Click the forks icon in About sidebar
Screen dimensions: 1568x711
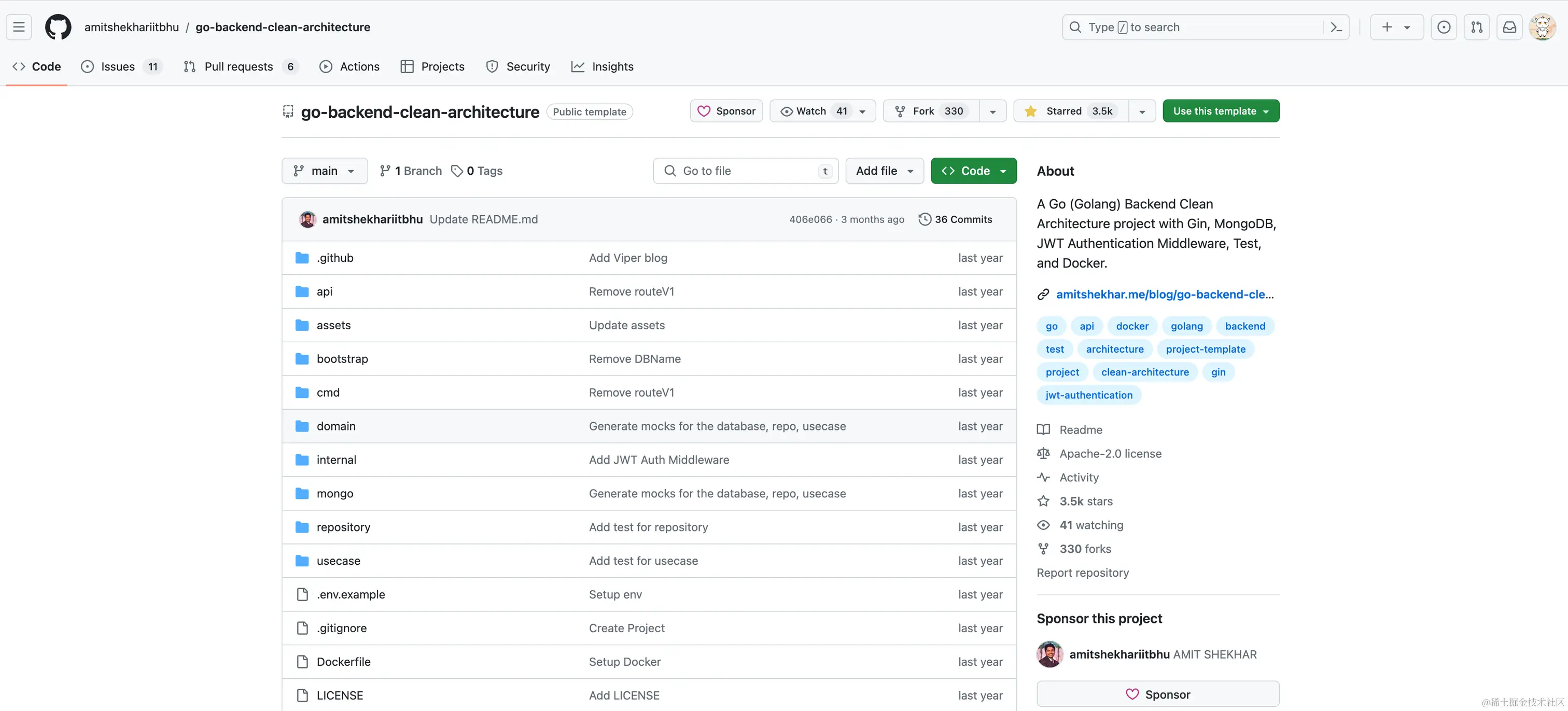click(x=1043, y=549)
